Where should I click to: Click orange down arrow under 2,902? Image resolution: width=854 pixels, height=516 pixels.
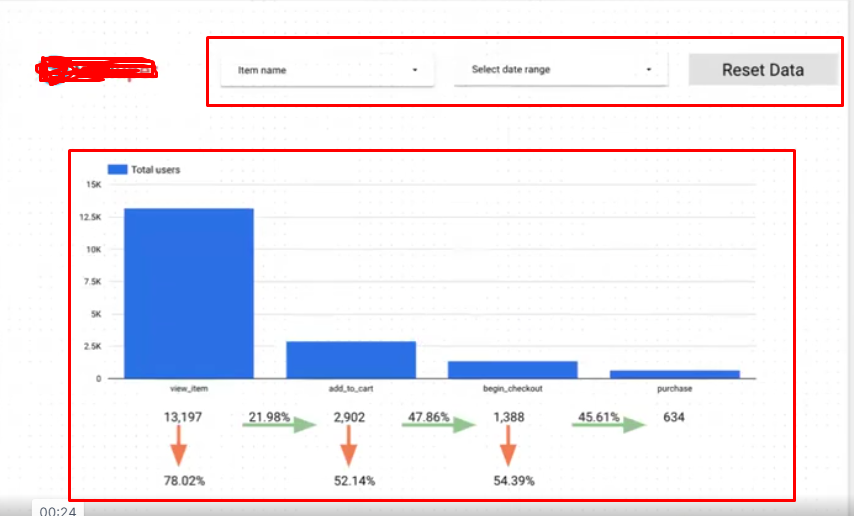coord(348,446)
